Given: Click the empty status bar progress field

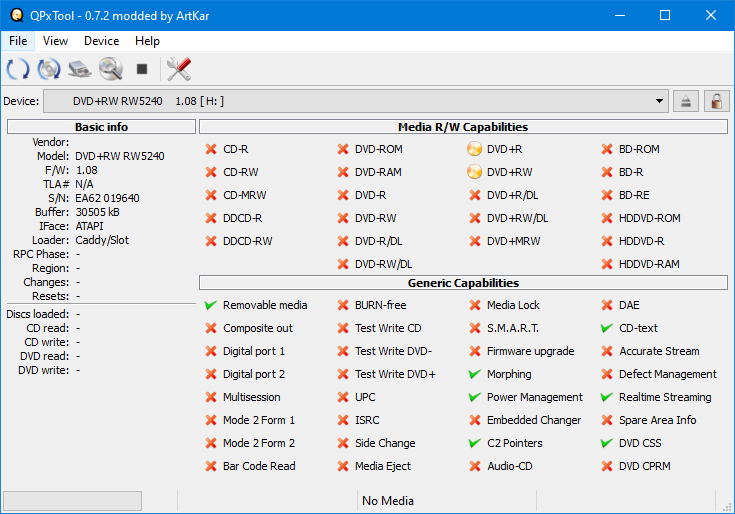Looking at the screenshot, I should tap(72, 501).
